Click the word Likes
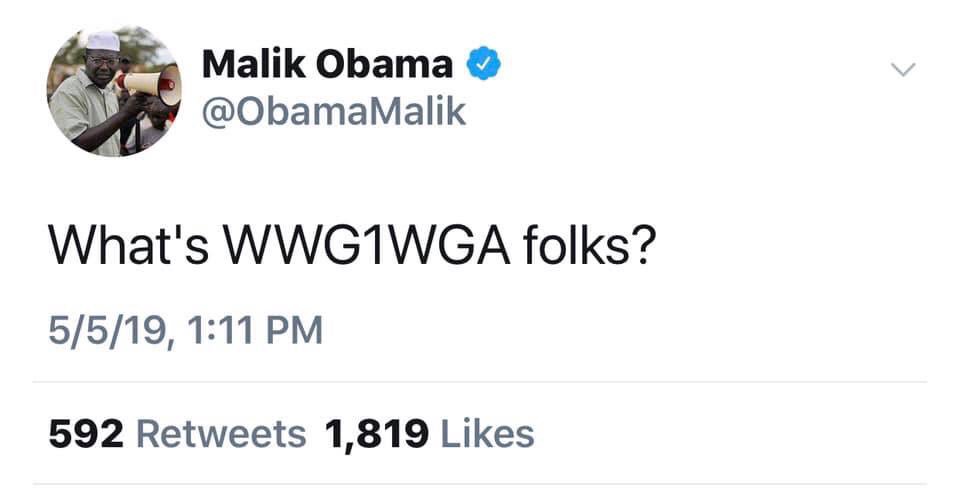Image resolution: width=960 pixels, height=492 pixels. (487, 434)
